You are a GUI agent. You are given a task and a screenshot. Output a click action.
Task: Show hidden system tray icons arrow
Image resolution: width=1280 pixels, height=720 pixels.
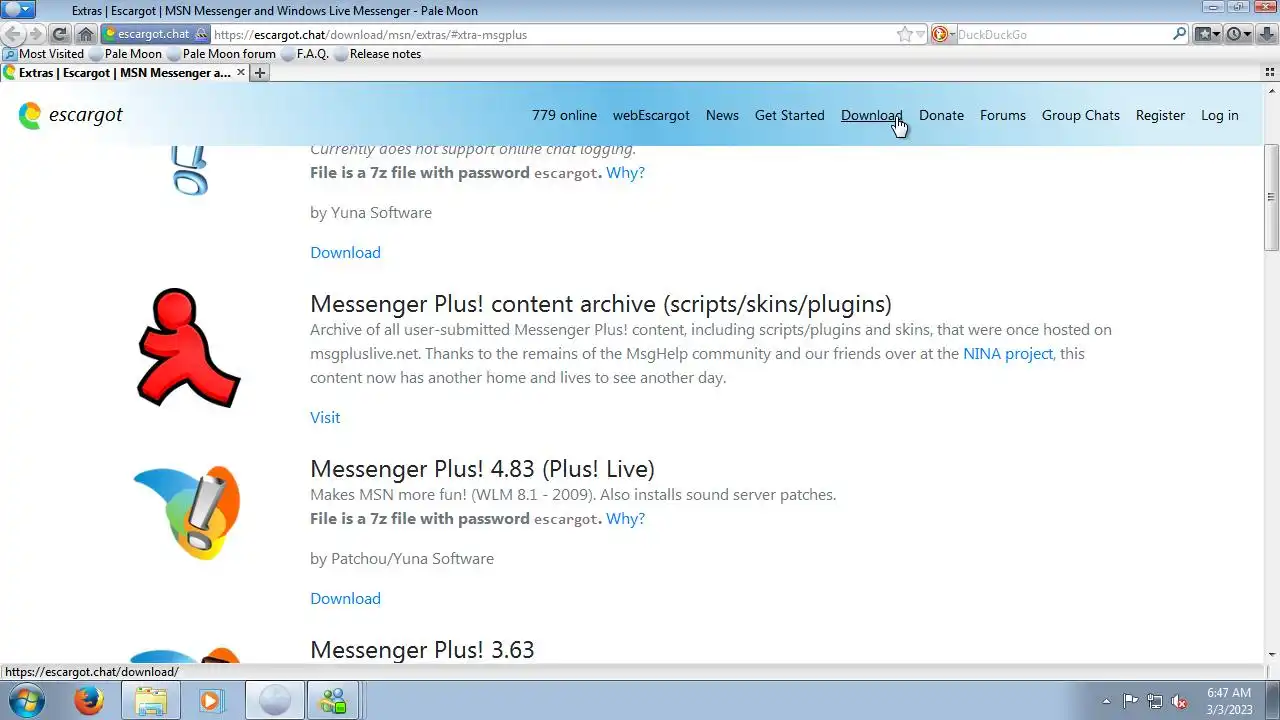[1106, 701]
